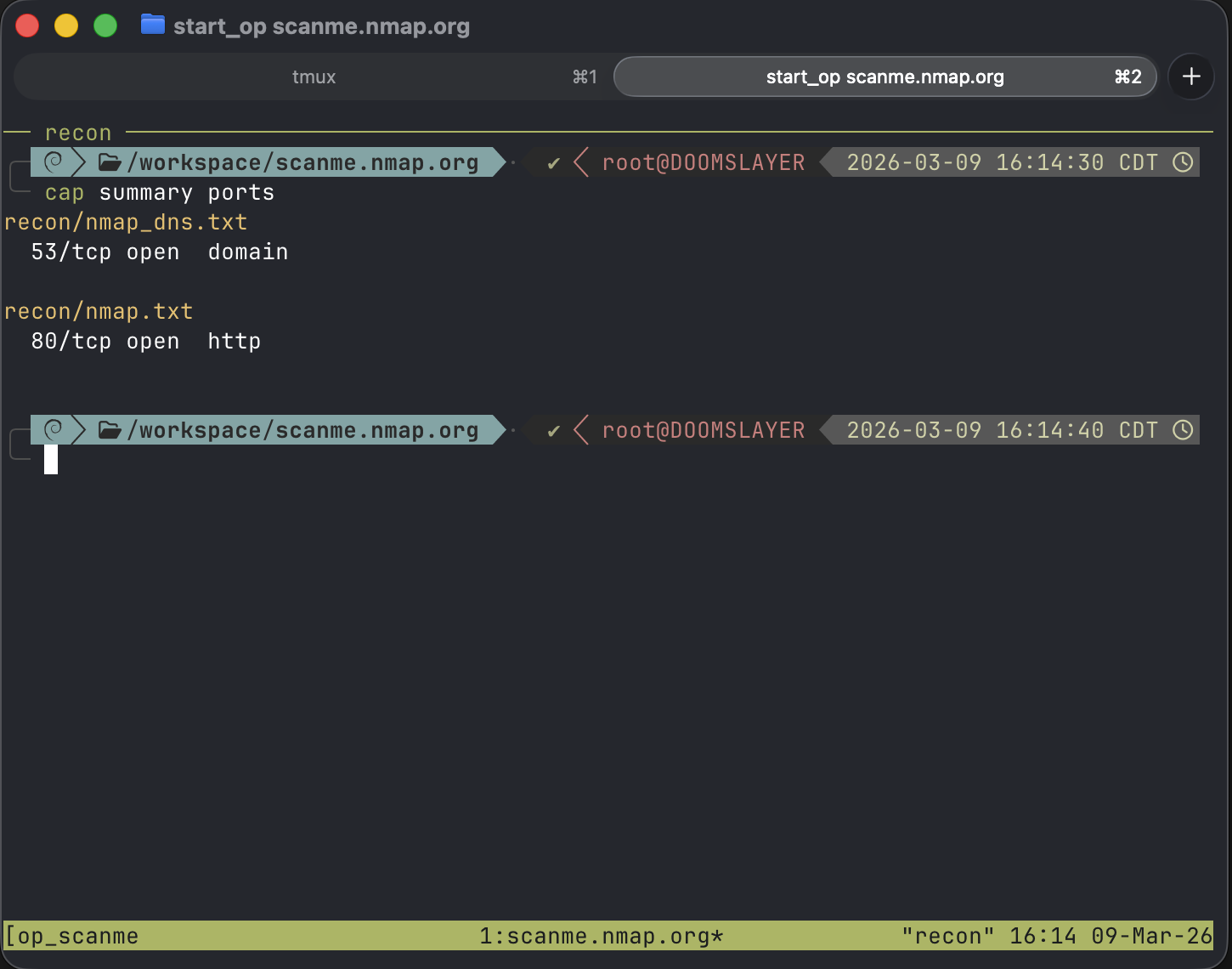Click clock icon beside 16:14:30 CDT timestamp

[1183, 162]
